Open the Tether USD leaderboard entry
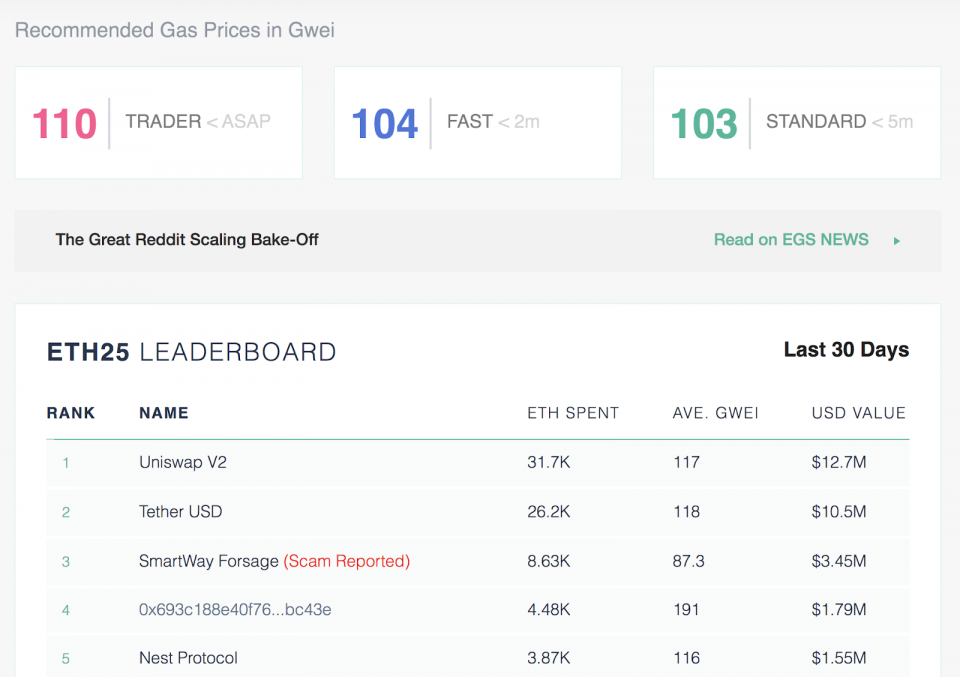960x677 pixels. coord(180,512)
